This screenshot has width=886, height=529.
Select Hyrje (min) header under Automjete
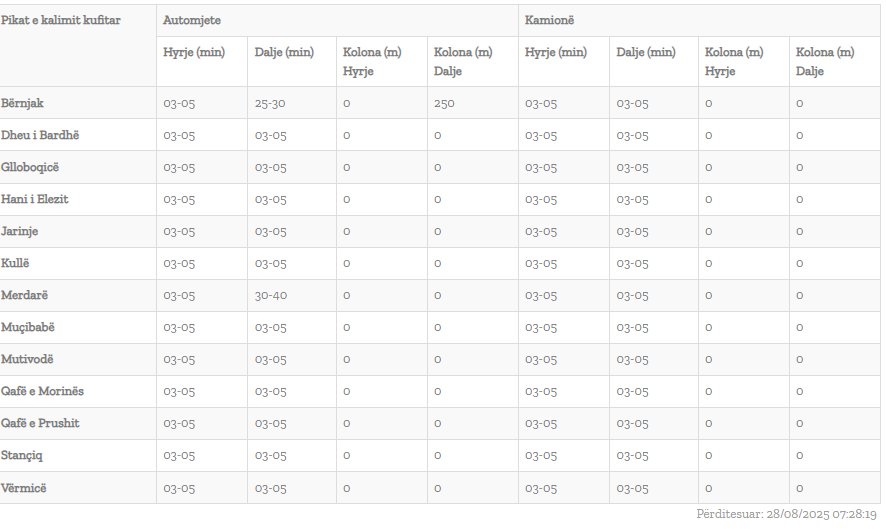[194, 52]
